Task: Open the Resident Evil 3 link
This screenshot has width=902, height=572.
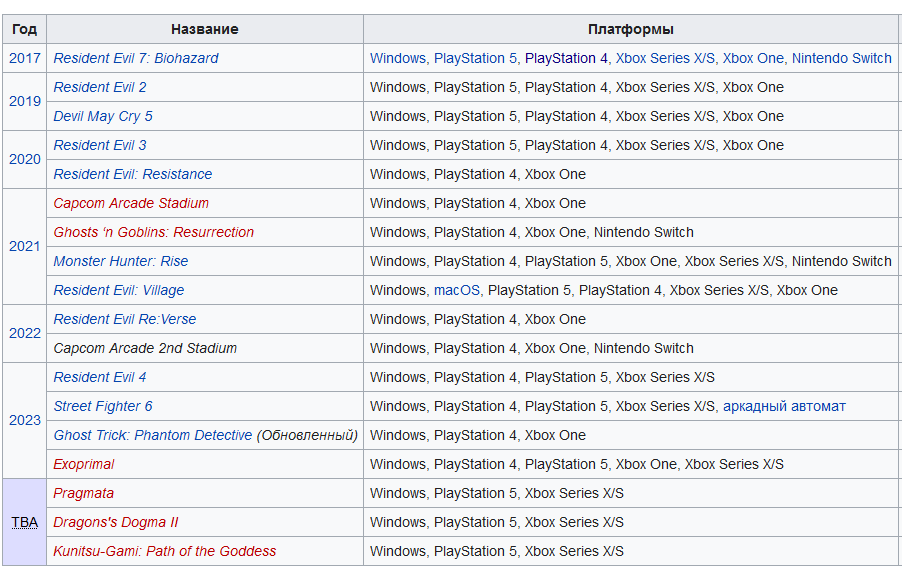Action: (x=100, y=145)
